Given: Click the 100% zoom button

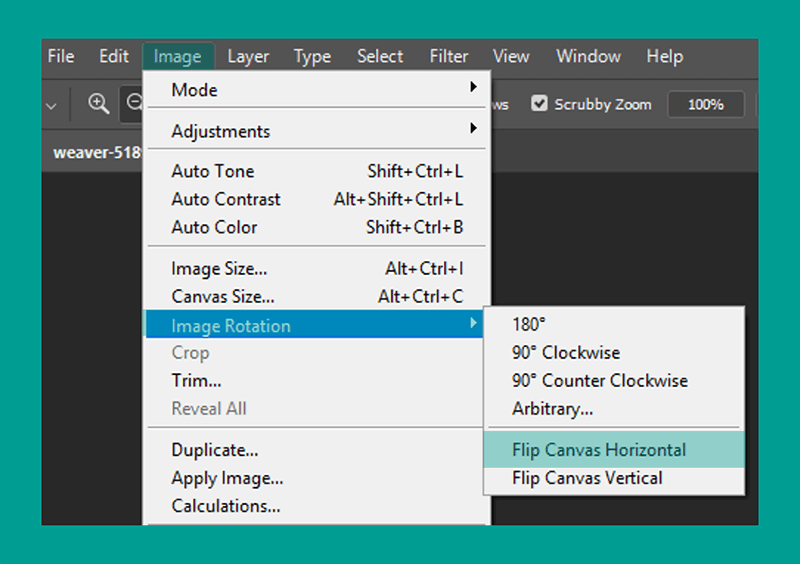Looking at the screenshot, I should (706, 105).
